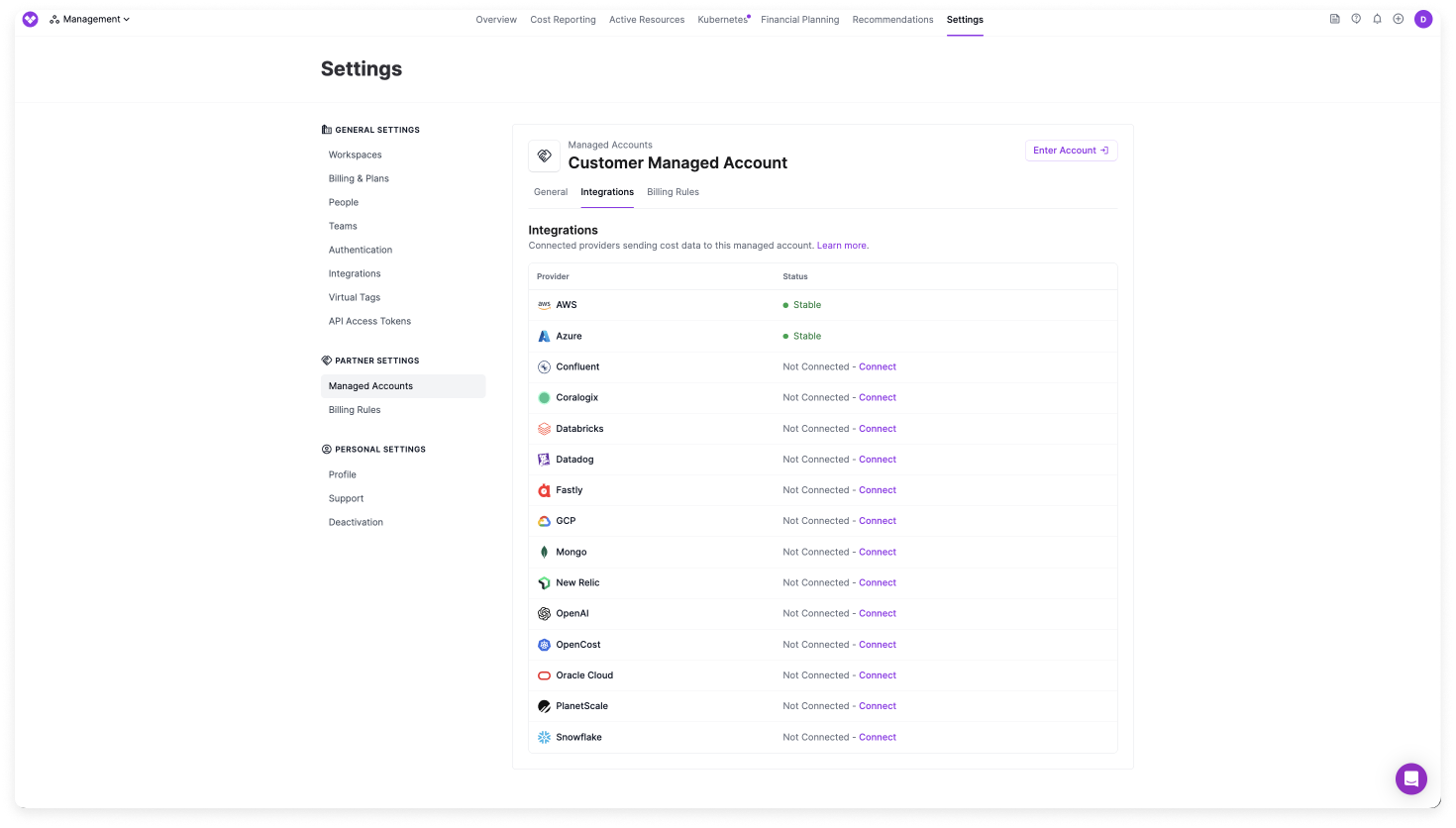Click the New Relic provider logo
Image resolution: width=1456 pixels, height=828 pixels.
(x=544, y=582)
